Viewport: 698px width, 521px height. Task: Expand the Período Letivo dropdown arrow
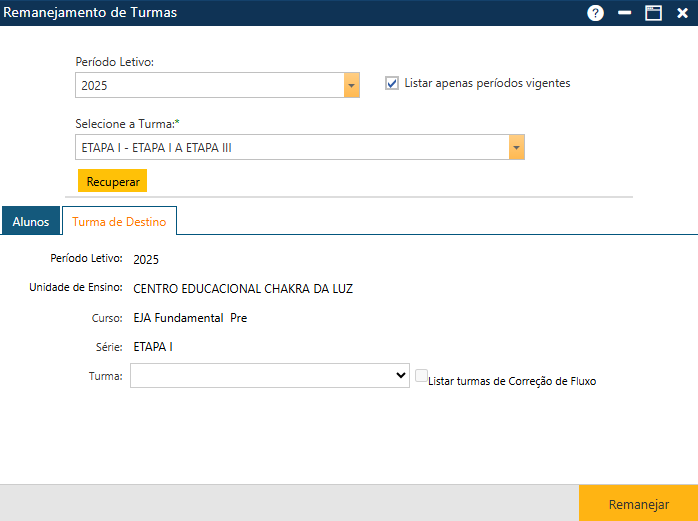(x=351, y=86)
